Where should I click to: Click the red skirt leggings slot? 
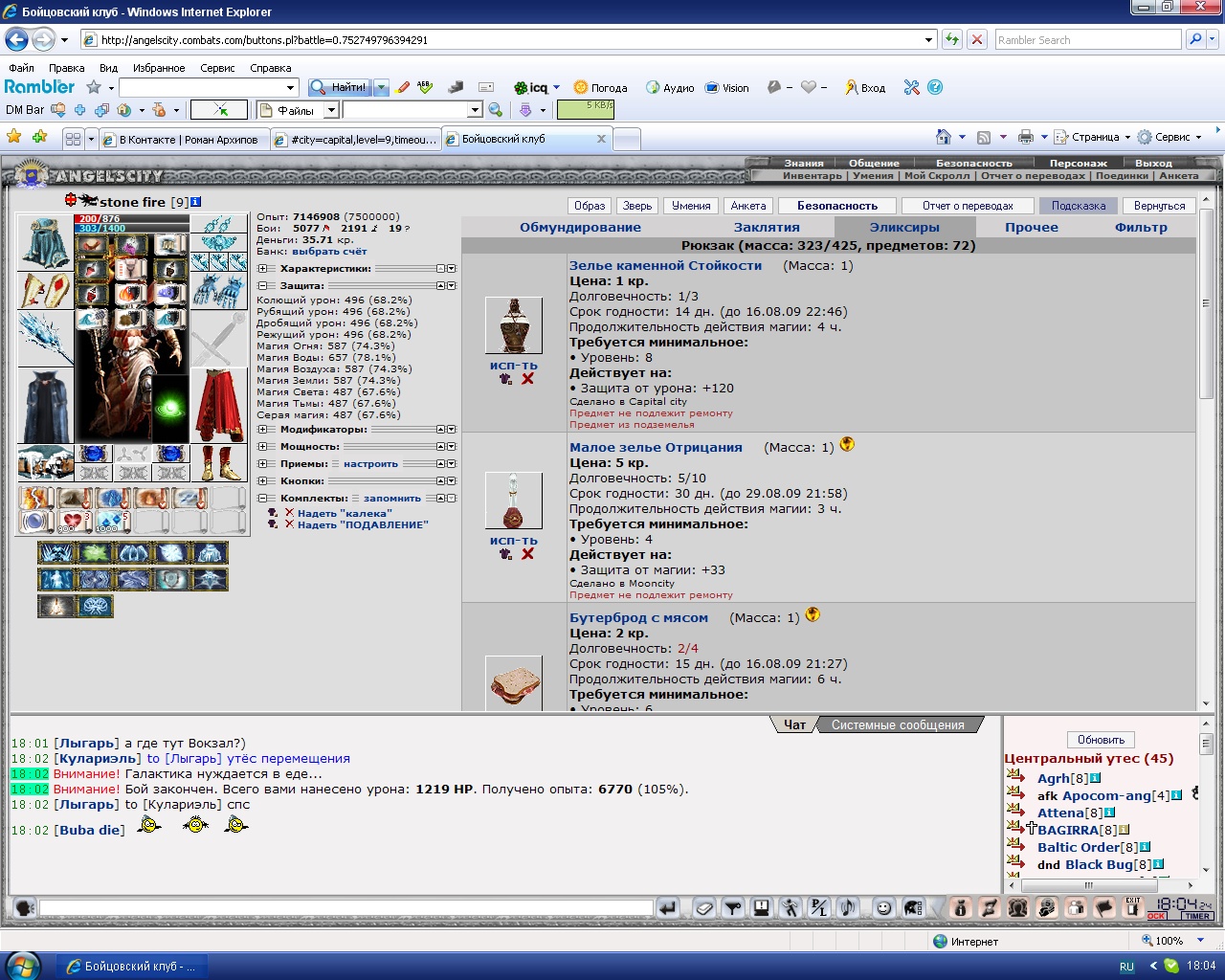coord(218,406)
